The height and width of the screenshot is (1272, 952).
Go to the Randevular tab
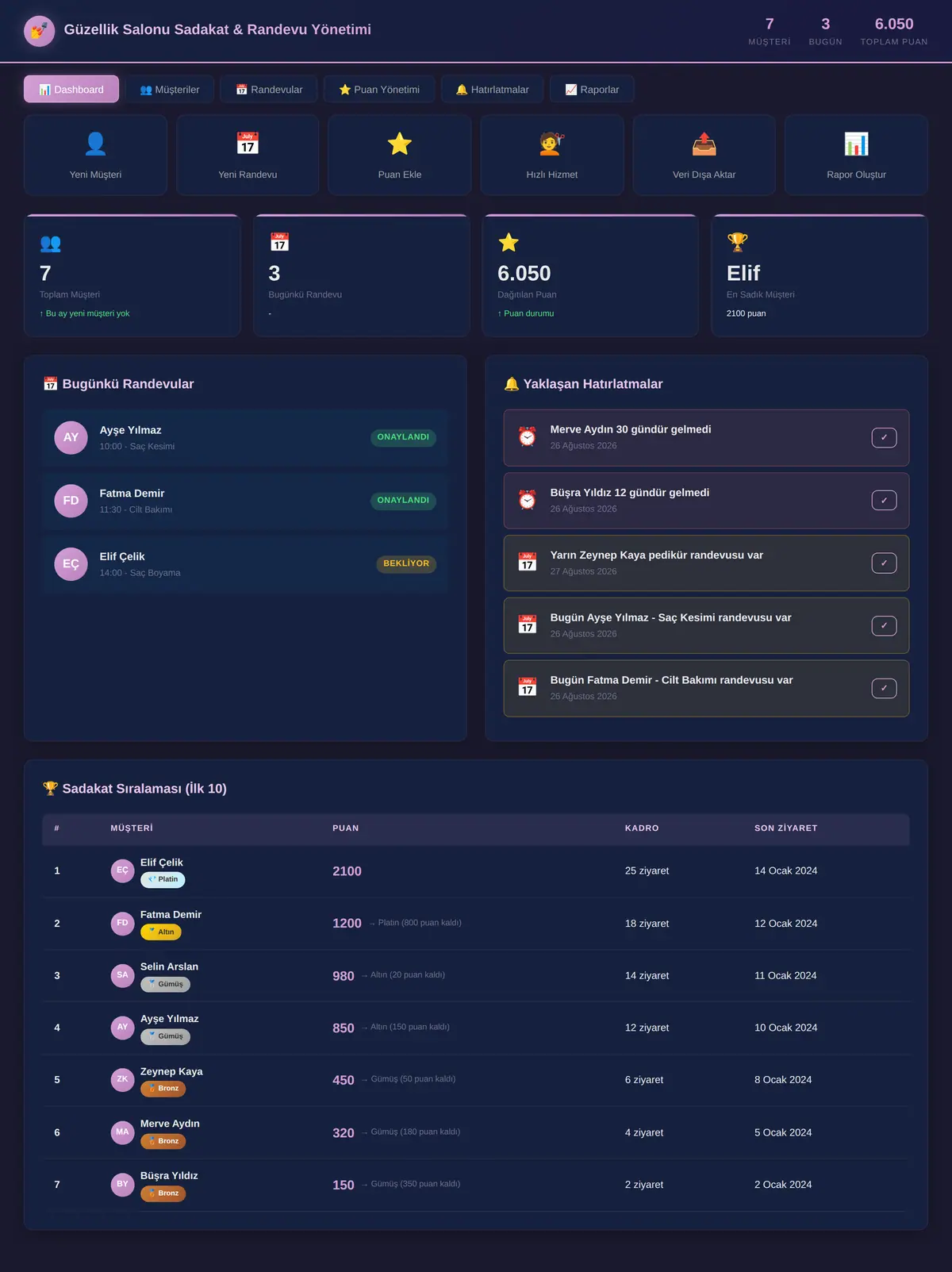tap(269, 89)
